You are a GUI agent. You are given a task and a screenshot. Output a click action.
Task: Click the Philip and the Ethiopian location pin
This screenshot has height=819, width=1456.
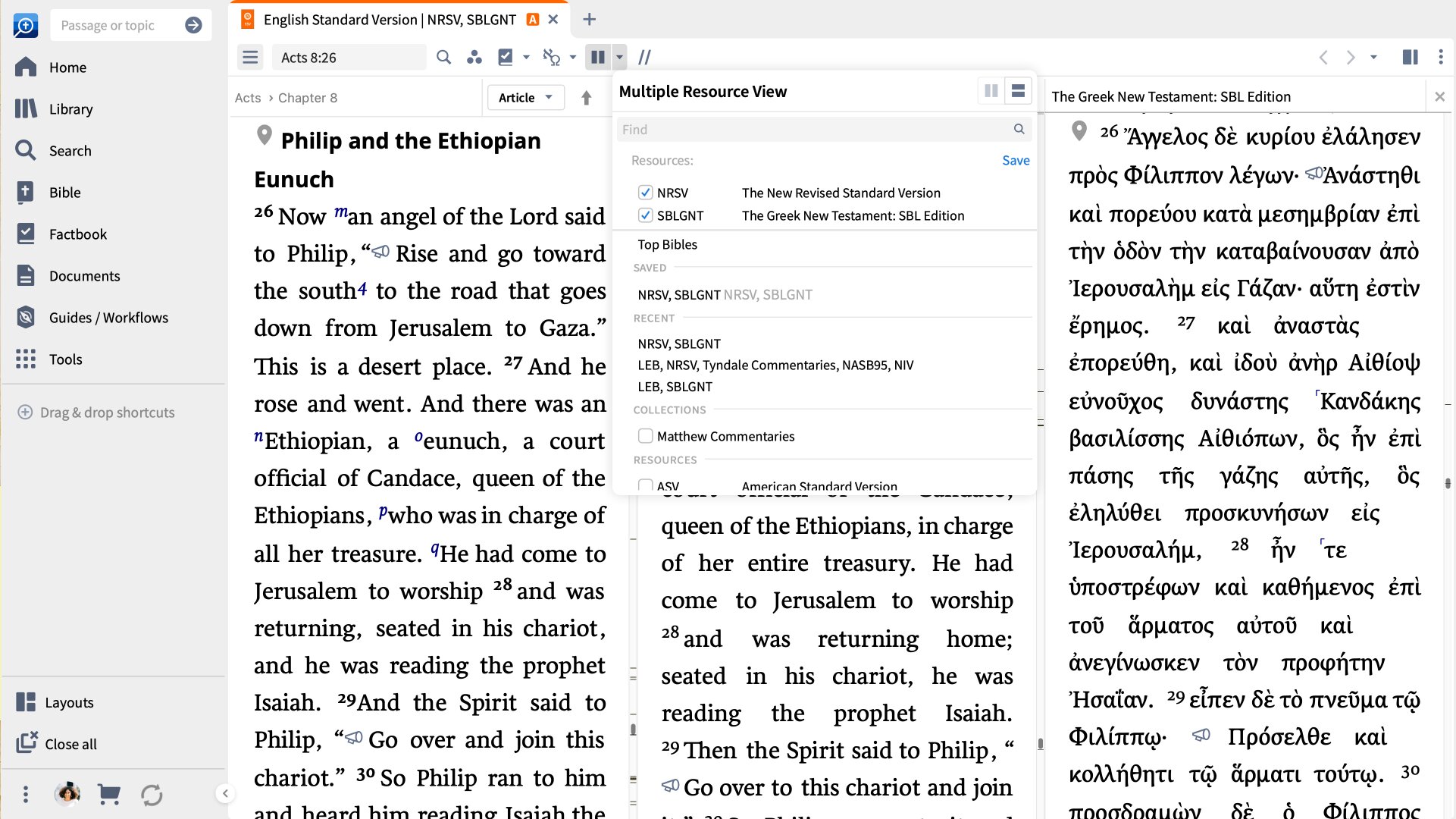(x=265, y=135)
